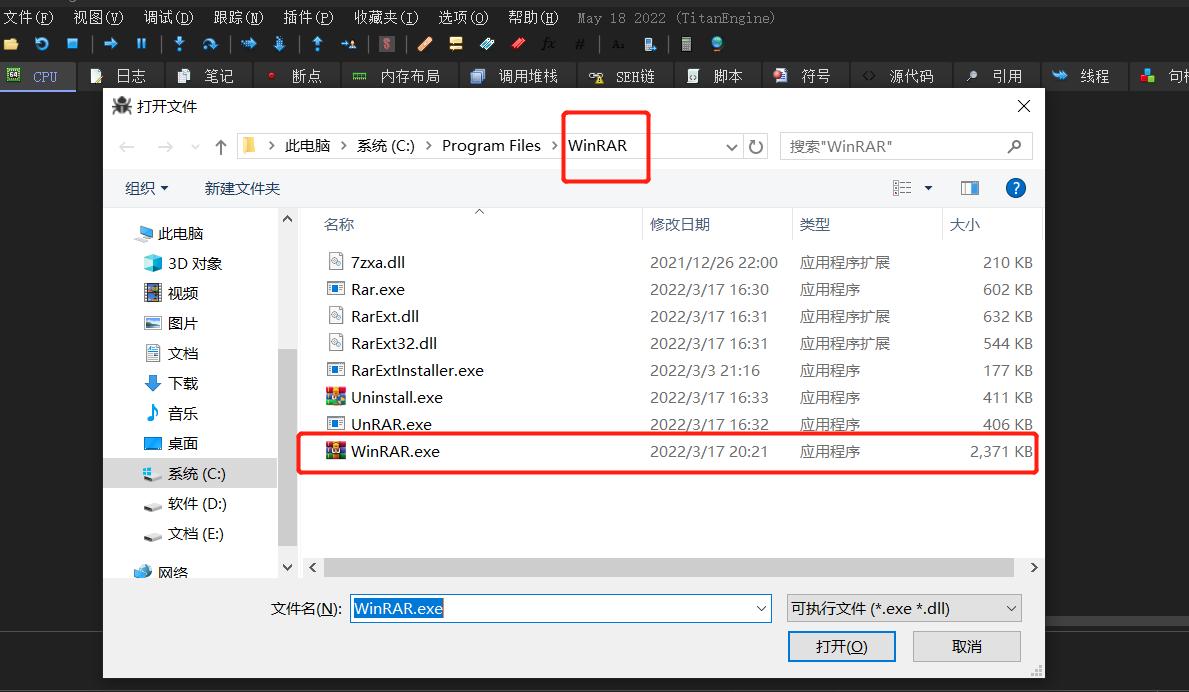Toggle the preview pane button
Viewport: 1189px width, 692px height.
(x=969, y=188)
